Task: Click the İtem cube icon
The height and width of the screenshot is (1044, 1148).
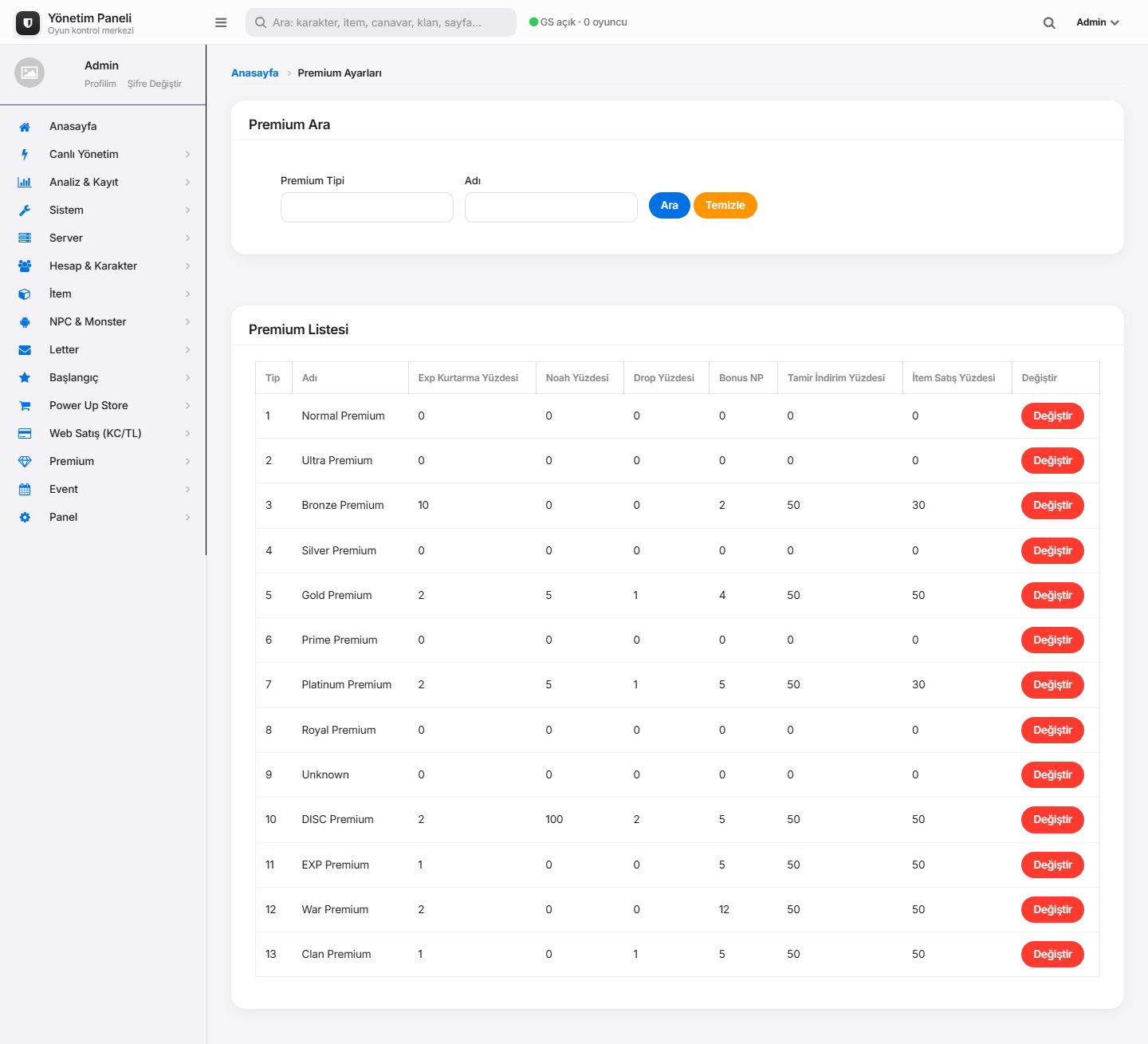Action: [25, 294]
